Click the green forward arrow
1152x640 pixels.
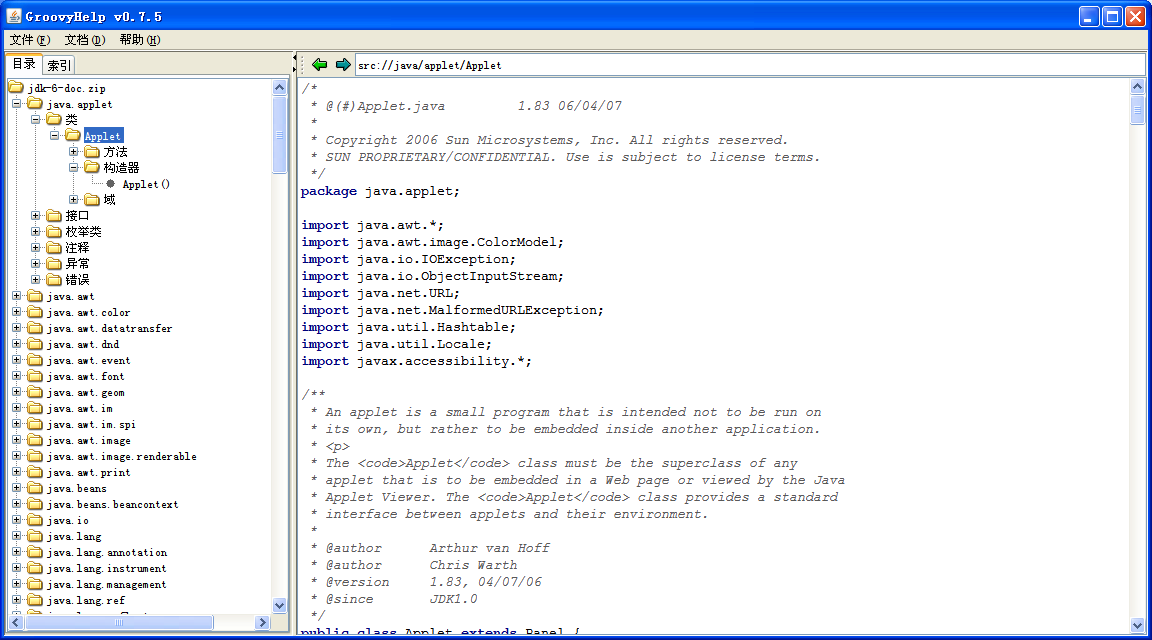tap(343, 65)
